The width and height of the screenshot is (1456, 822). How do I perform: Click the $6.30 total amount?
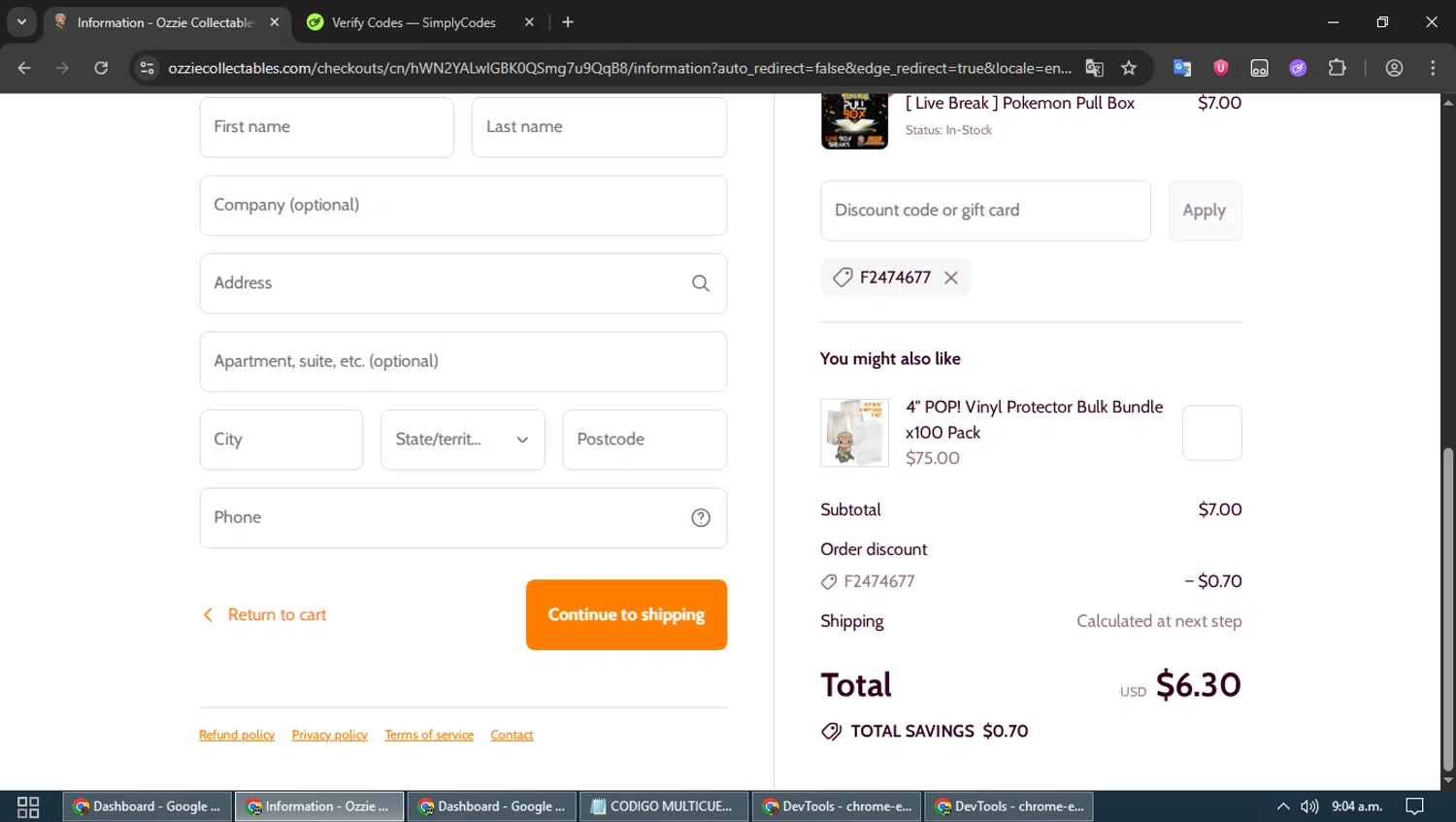pos(1198,685)
